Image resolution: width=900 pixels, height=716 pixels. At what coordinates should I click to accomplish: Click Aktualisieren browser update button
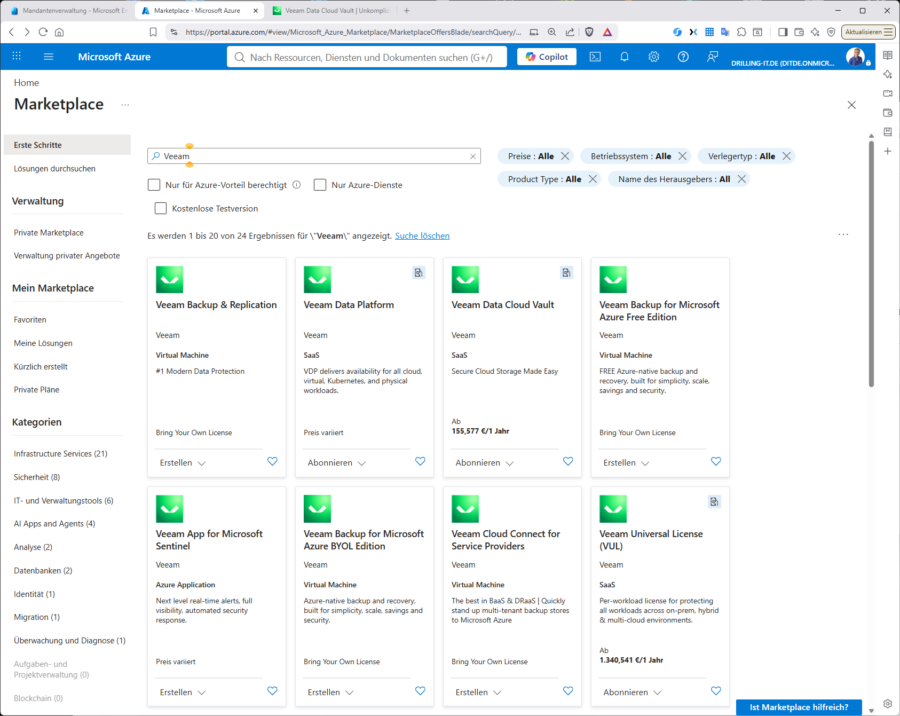868,32
